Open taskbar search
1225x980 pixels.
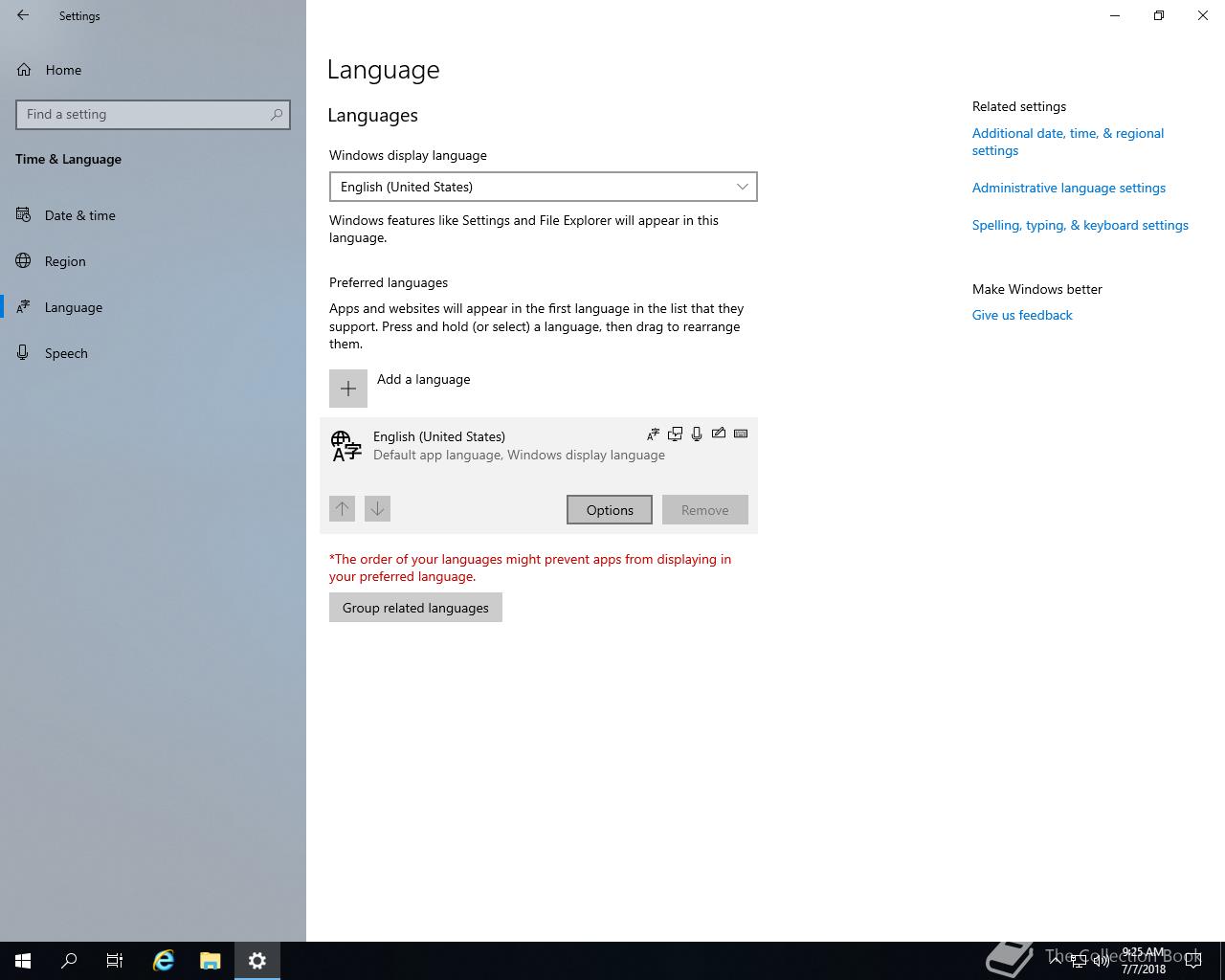pyautogui.click(x=69, y=961)
